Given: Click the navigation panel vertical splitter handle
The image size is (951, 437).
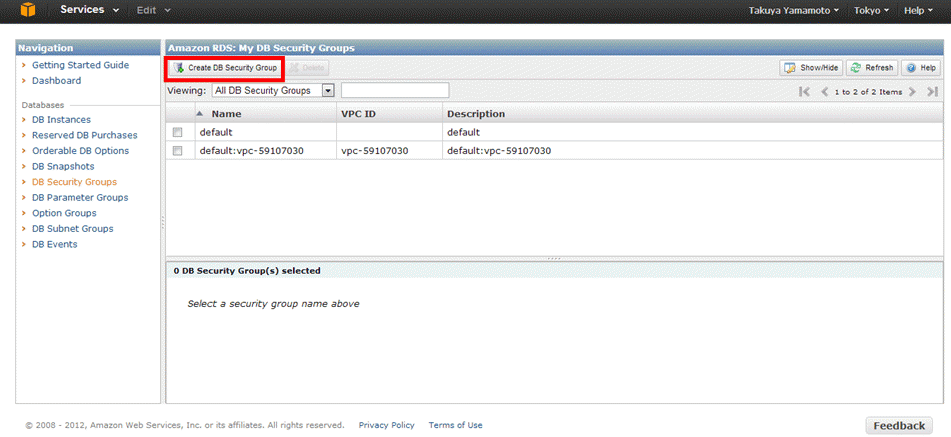Looking at the screenshot, I should (x=163, y=222).
